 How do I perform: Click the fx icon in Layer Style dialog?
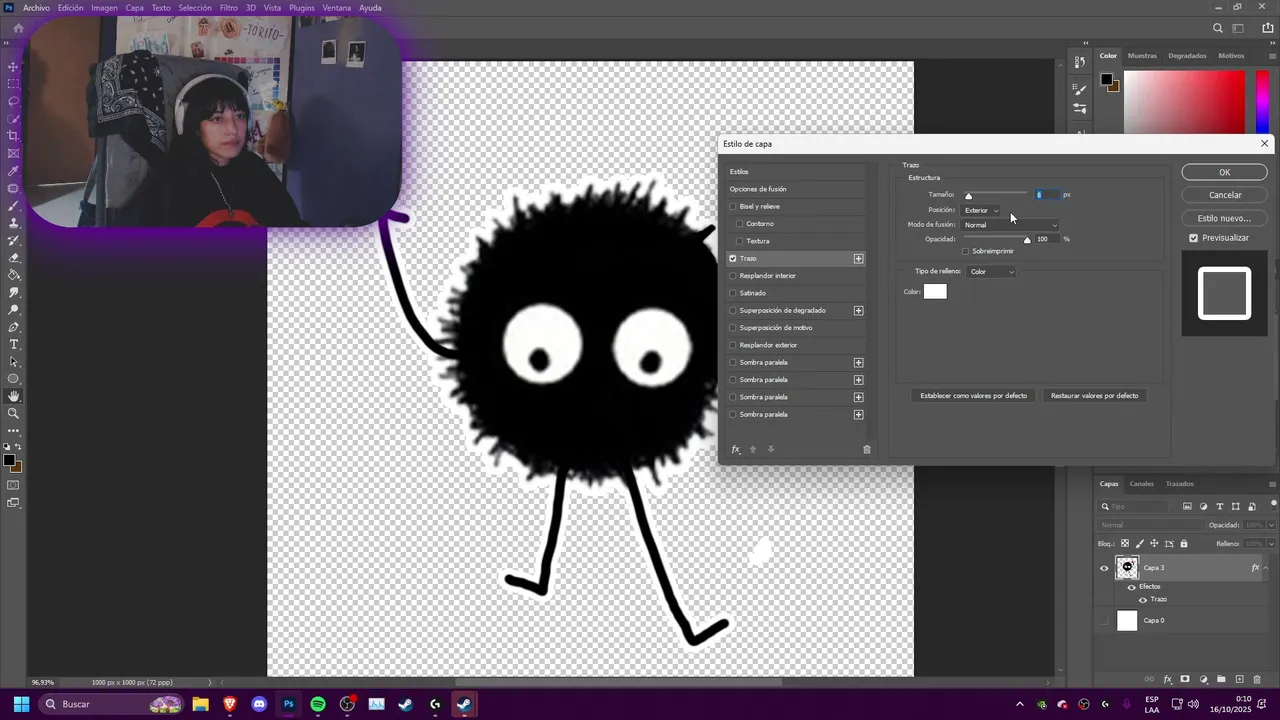click(736, 450)
